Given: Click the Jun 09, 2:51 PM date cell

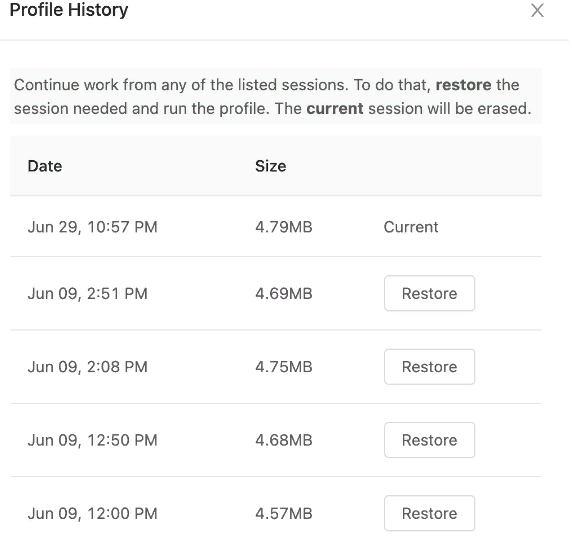Looking at the screenshot, I should [x=88, y=294].
